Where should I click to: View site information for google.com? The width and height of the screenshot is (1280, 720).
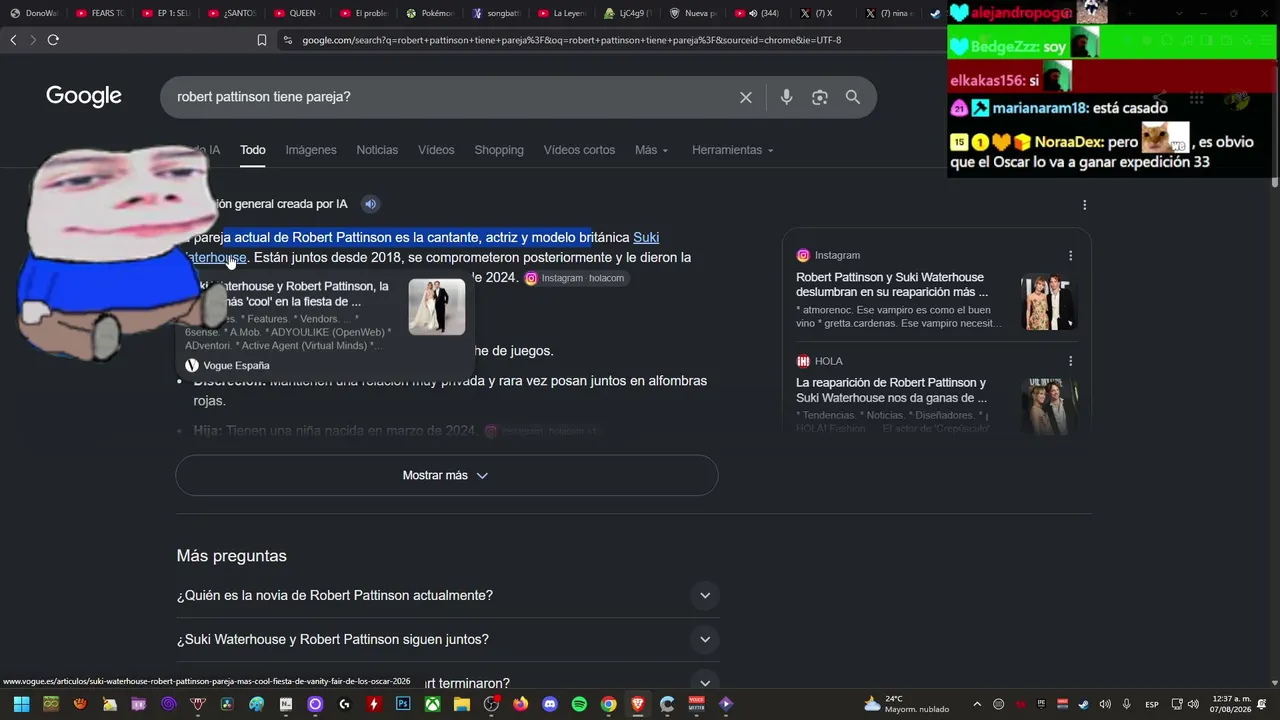point(288,40)
